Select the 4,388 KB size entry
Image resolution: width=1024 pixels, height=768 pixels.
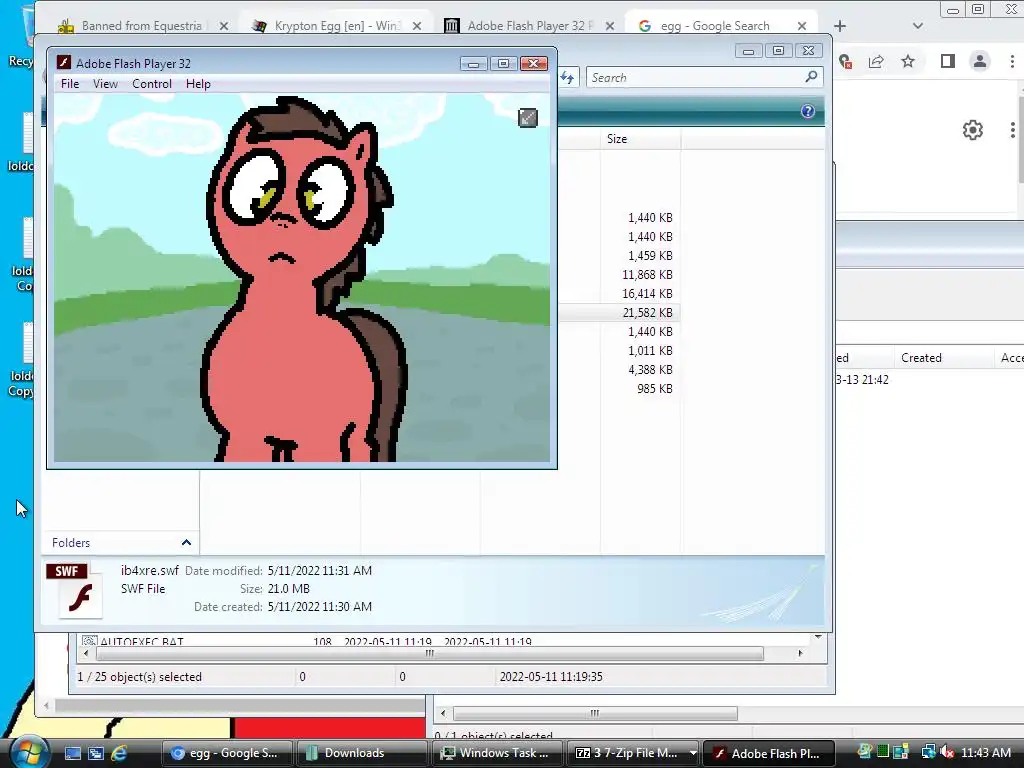tap(650, 370)
